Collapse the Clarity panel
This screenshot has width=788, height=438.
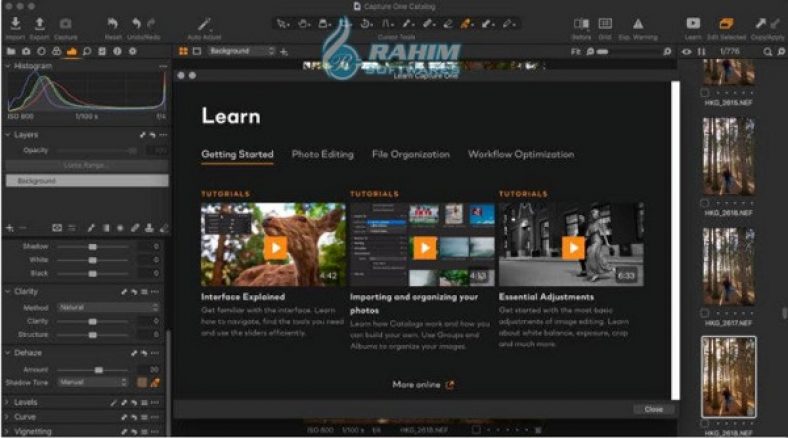pyautogui.click(x=8, y=291)
